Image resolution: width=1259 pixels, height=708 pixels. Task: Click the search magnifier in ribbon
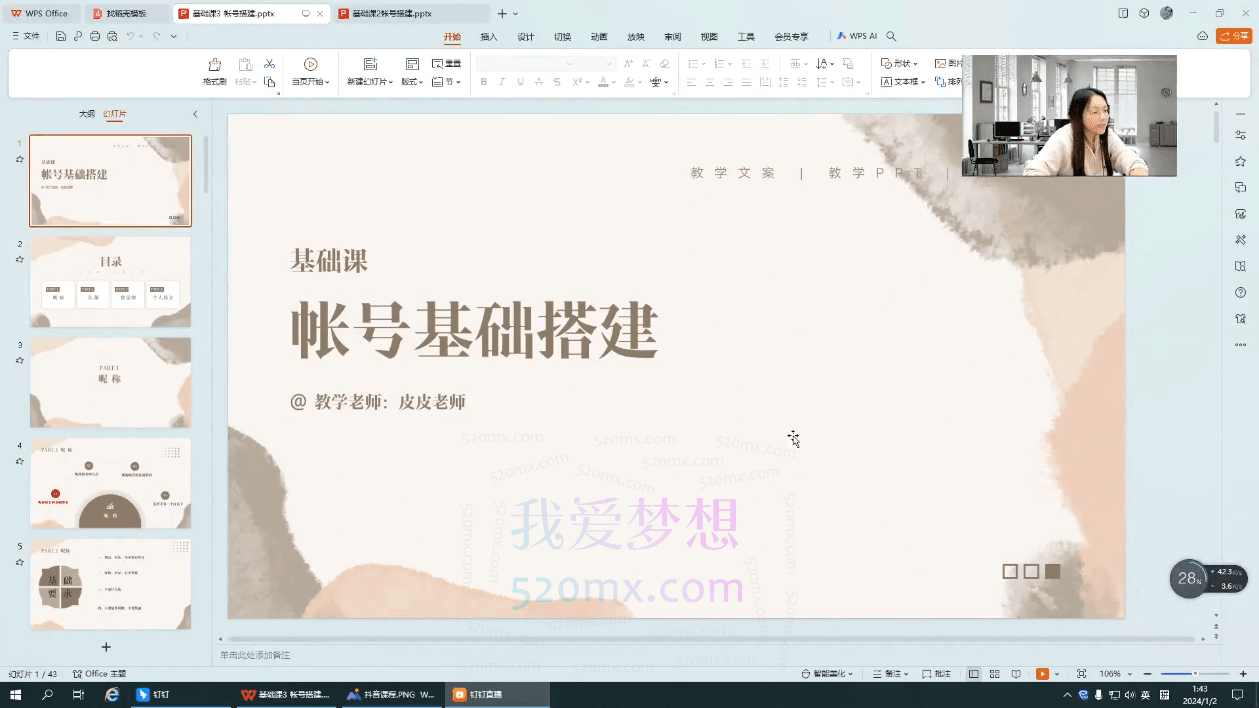[x=891, y=36]
